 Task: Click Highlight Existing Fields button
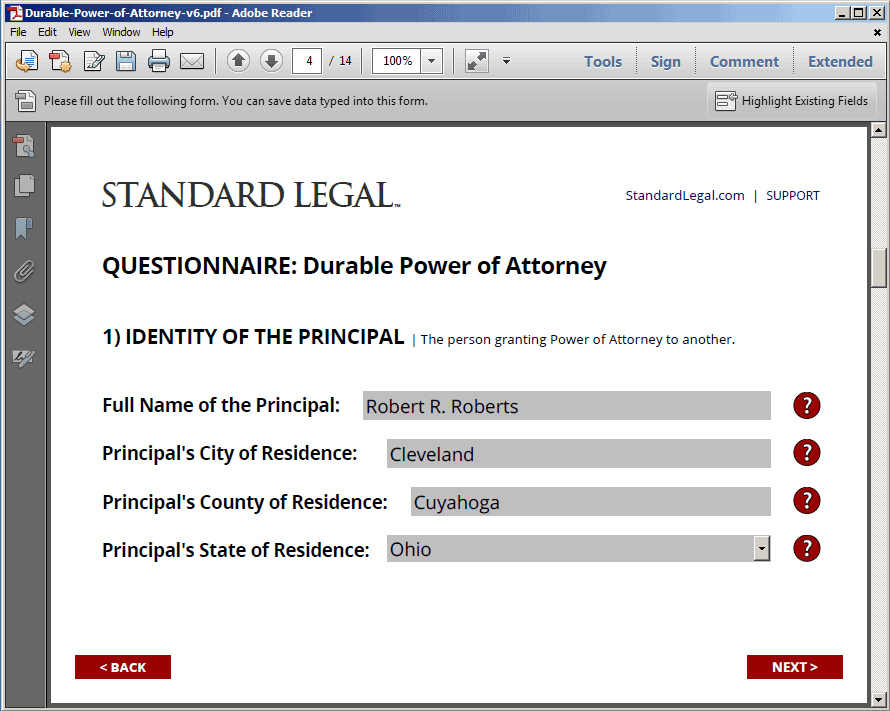pyautogui.click(x=791, y=101)
